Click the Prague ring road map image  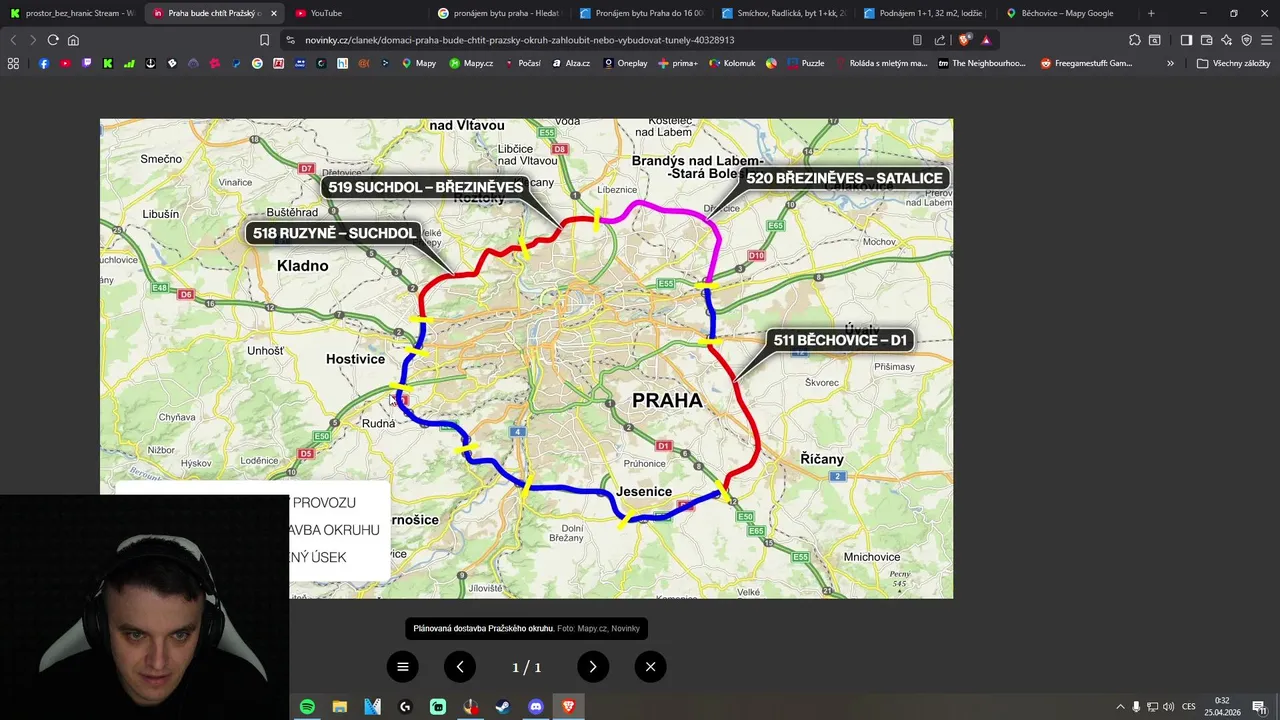pyautogui.click(x=526, y=358)
